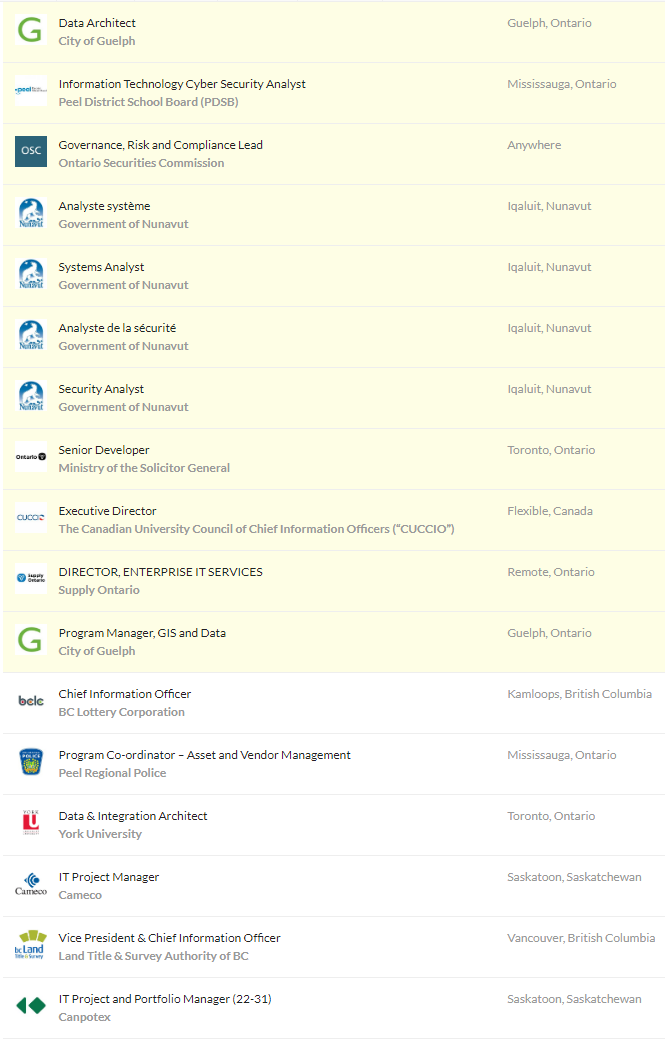Select the Peel Regional Police badge icon
Viewport: 665px width, 1044px height.
pyautogui.click(x=31, y=763)
